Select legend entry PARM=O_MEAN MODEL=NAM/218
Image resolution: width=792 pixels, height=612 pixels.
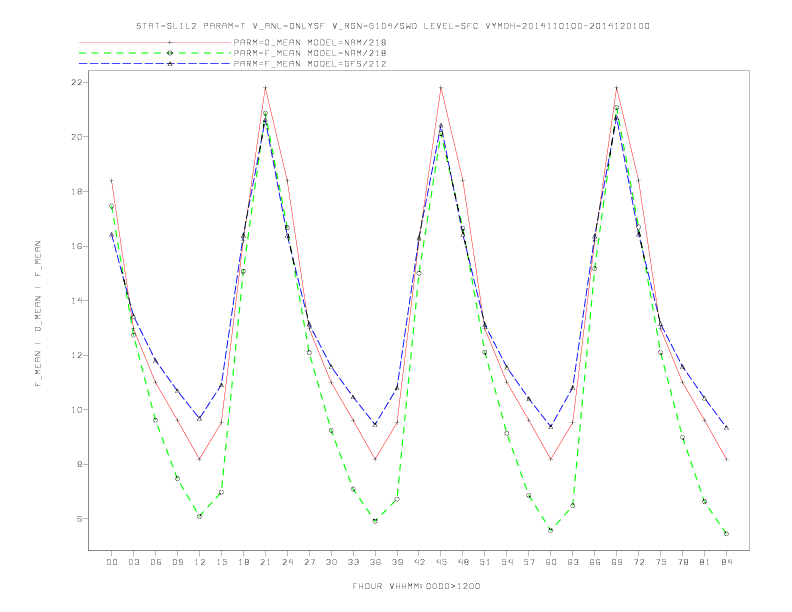(310, 42)
